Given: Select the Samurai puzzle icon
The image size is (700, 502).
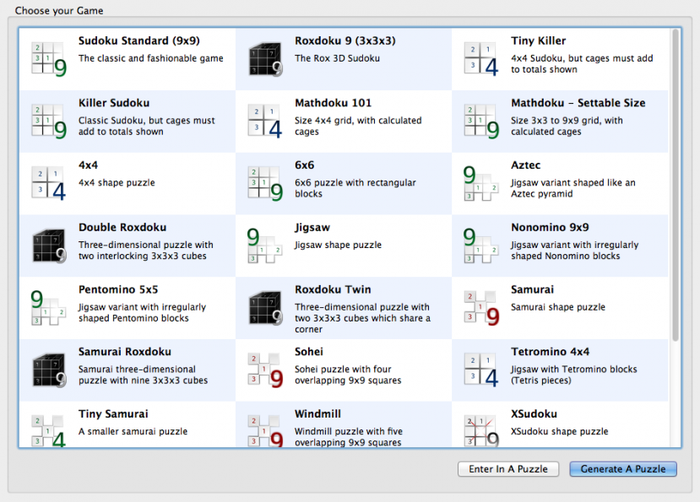Looking at the screenshot, I should pos(481,308).
